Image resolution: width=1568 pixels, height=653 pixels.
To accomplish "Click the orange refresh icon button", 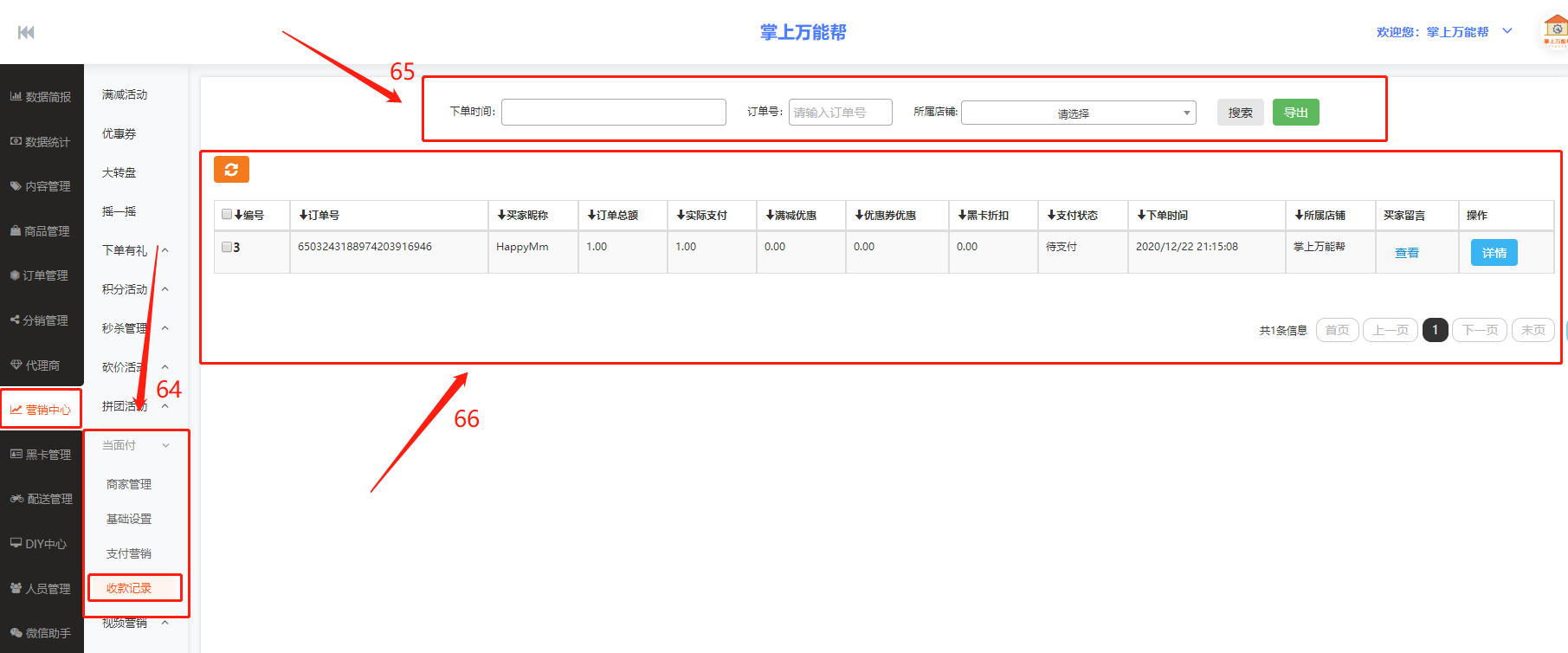I will click(x=231, y=170).
